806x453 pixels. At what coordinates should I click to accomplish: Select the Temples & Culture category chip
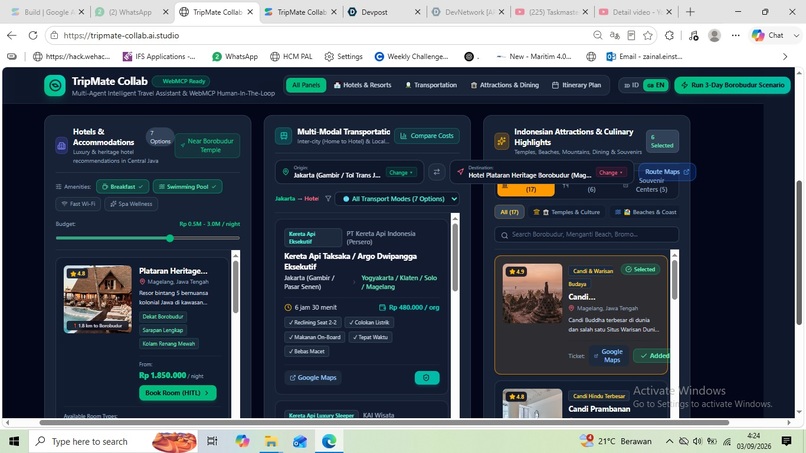click(x=566, y=212)
